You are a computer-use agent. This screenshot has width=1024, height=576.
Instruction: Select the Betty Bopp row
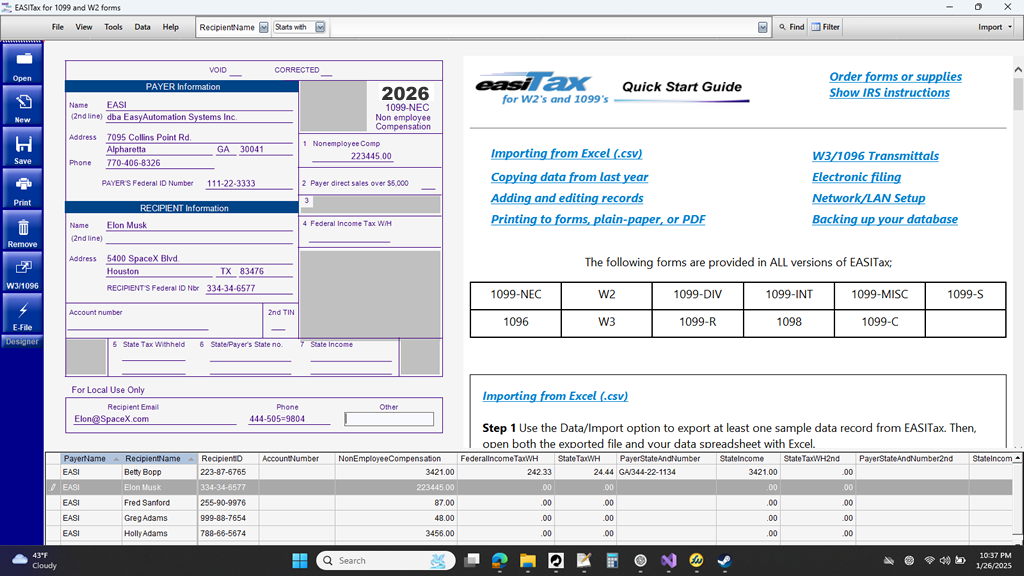pyautogui.click(x=529, y=472)
